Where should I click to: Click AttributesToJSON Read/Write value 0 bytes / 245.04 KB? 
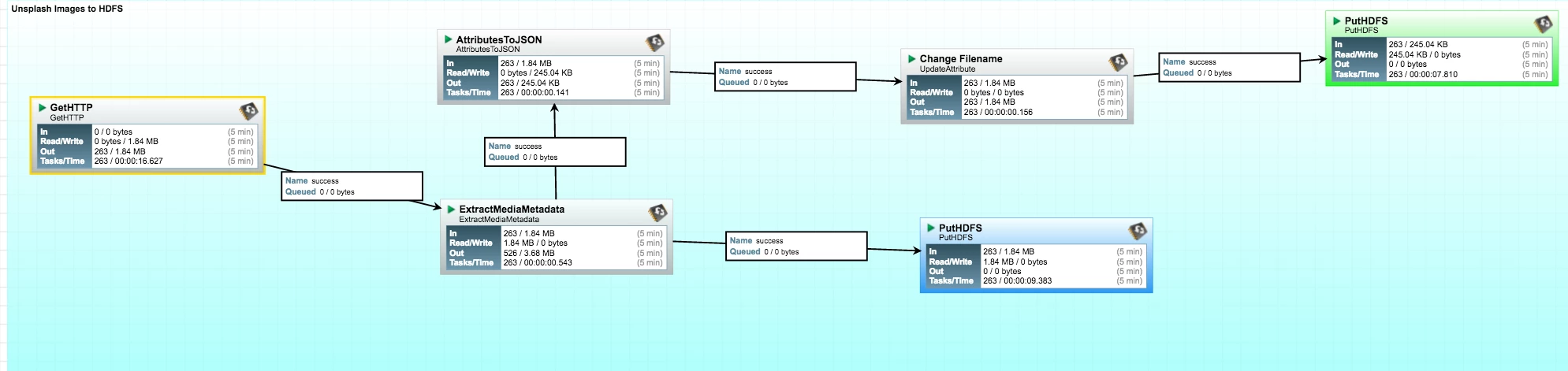536,72
